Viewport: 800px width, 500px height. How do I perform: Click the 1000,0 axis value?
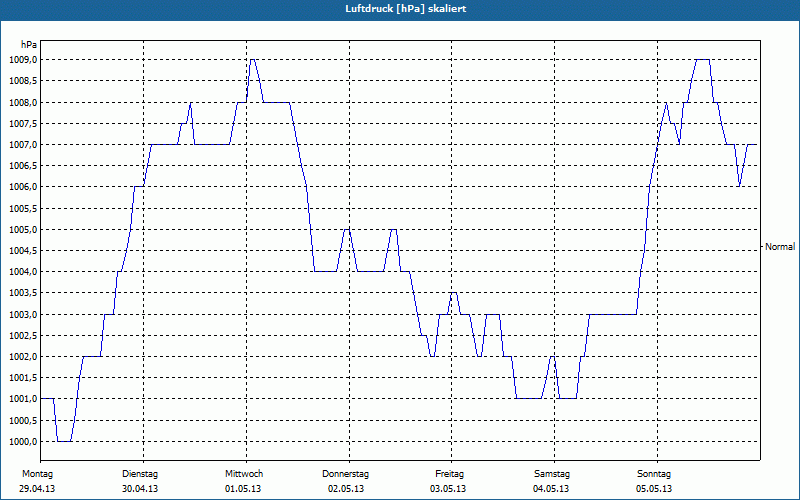pos(23,442)
